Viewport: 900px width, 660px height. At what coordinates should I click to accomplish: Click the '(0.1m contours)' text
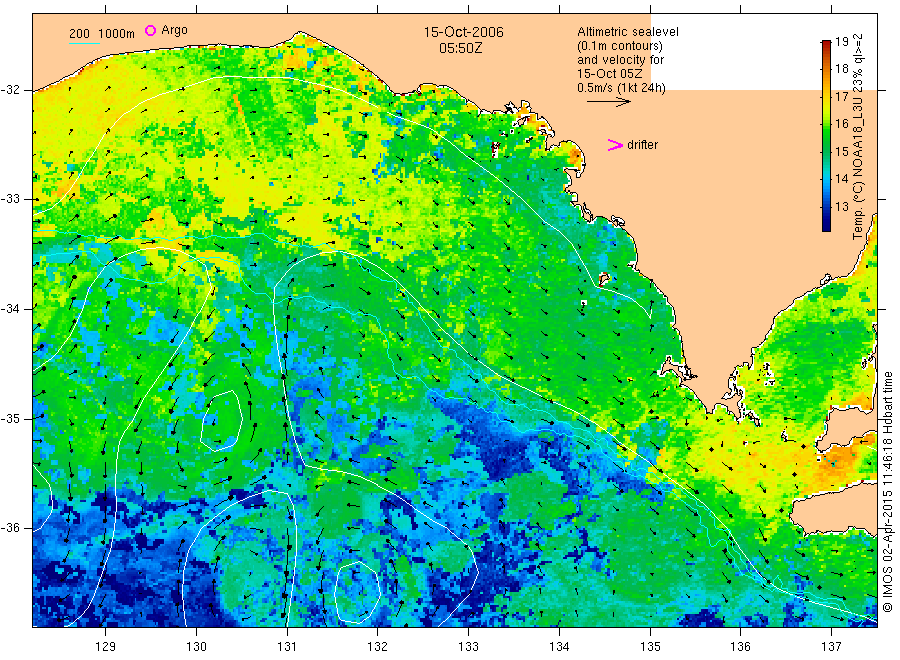coord(619,46)
